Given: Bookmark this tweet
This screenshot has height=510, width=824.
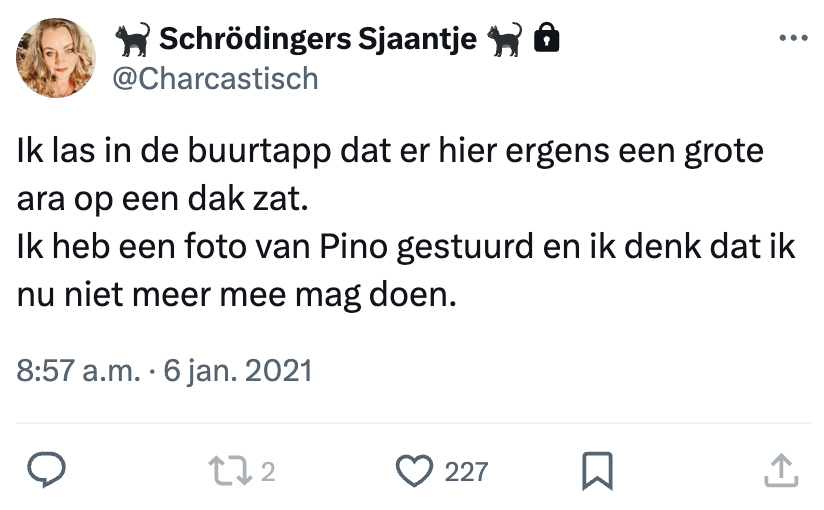Looking at the screenshot, I should pyautogui.click(x=597, y=470).
